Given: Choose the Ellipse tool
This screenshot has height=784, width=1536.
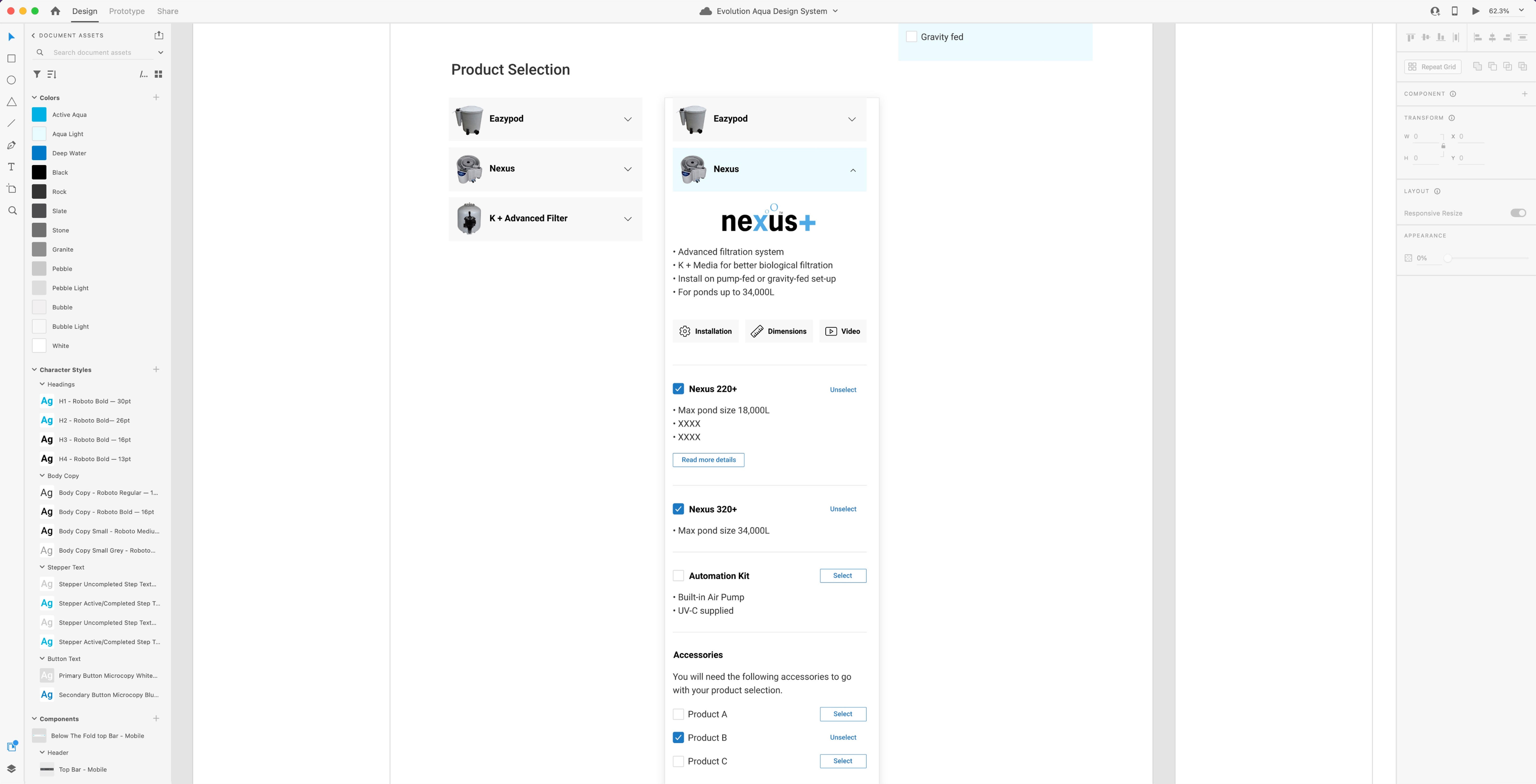Looking at the screenshot, I should (x=11, y=80).
